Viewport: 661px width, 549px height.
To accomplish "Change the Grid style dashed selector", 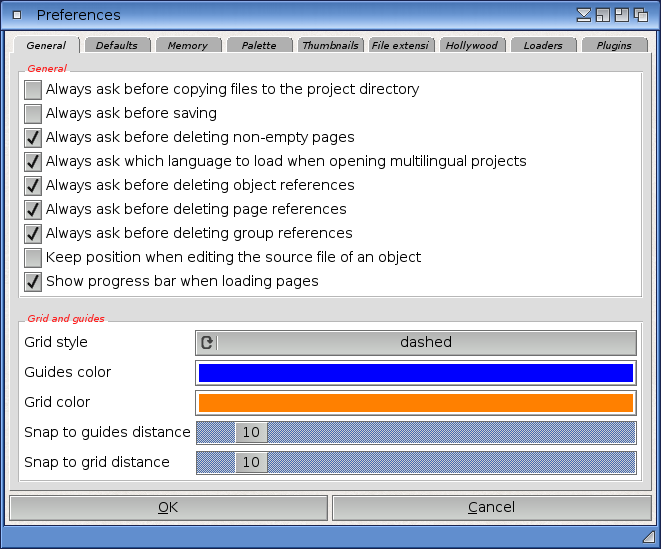I will (x=426, y=343).
